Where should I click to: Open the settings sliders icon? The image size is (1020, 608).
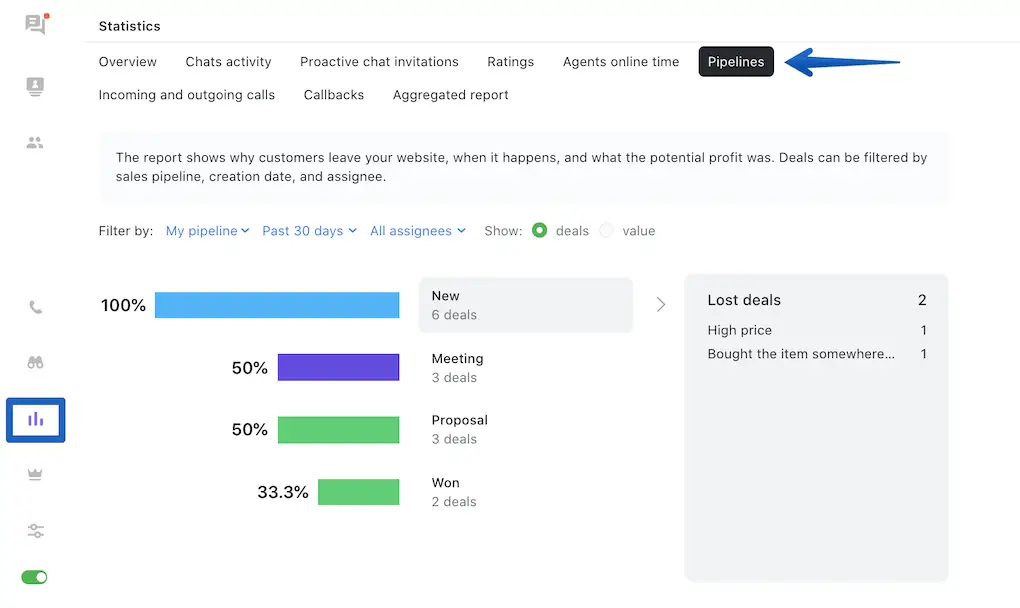tap(35, 531)
